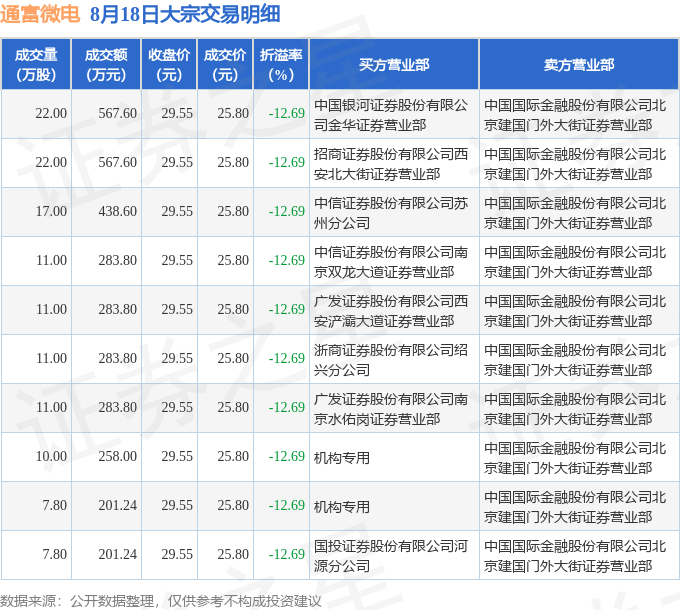Click amount 567.60 in 中国银河证券 row
This screenshot has width=680, height=610.
pos(118,113)
